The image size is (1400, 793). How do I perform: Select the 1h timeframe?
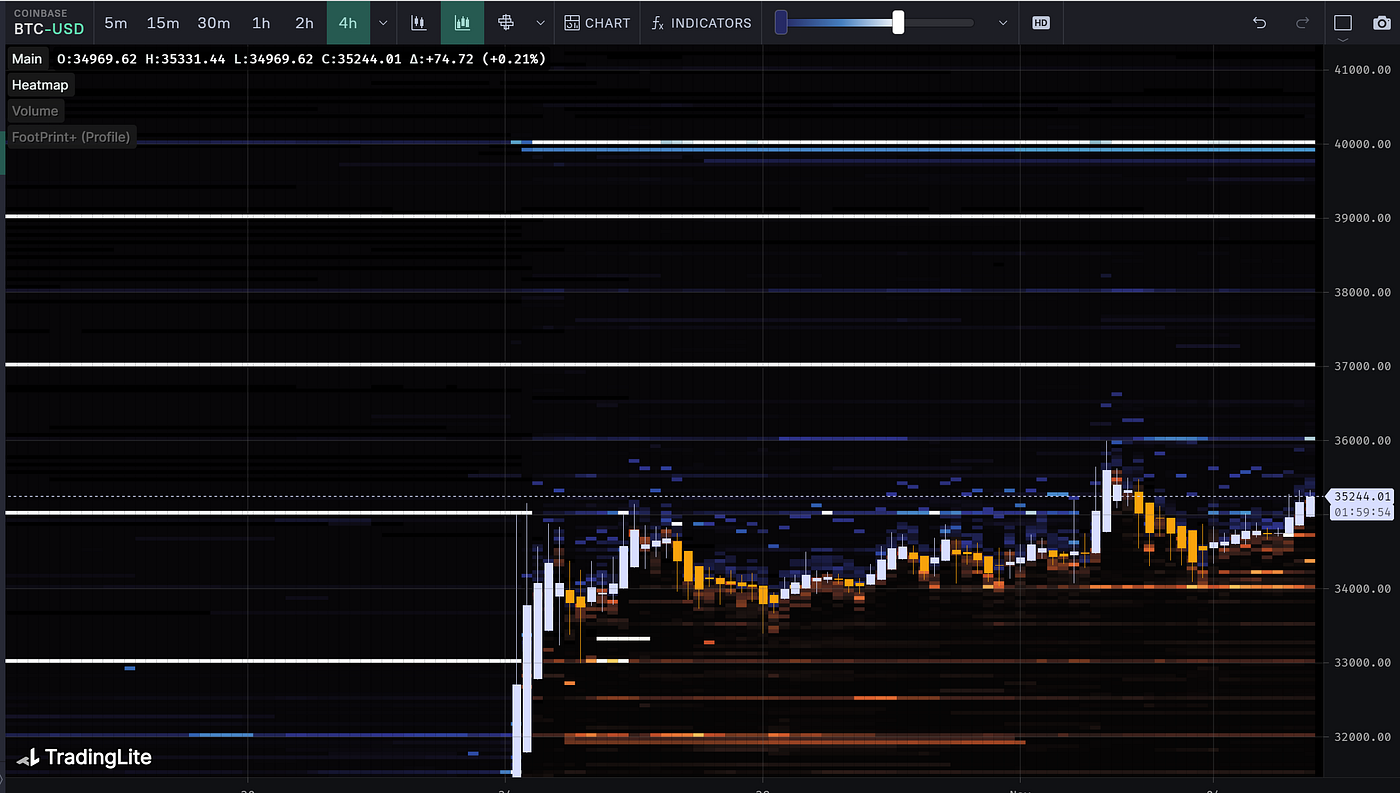261,22
